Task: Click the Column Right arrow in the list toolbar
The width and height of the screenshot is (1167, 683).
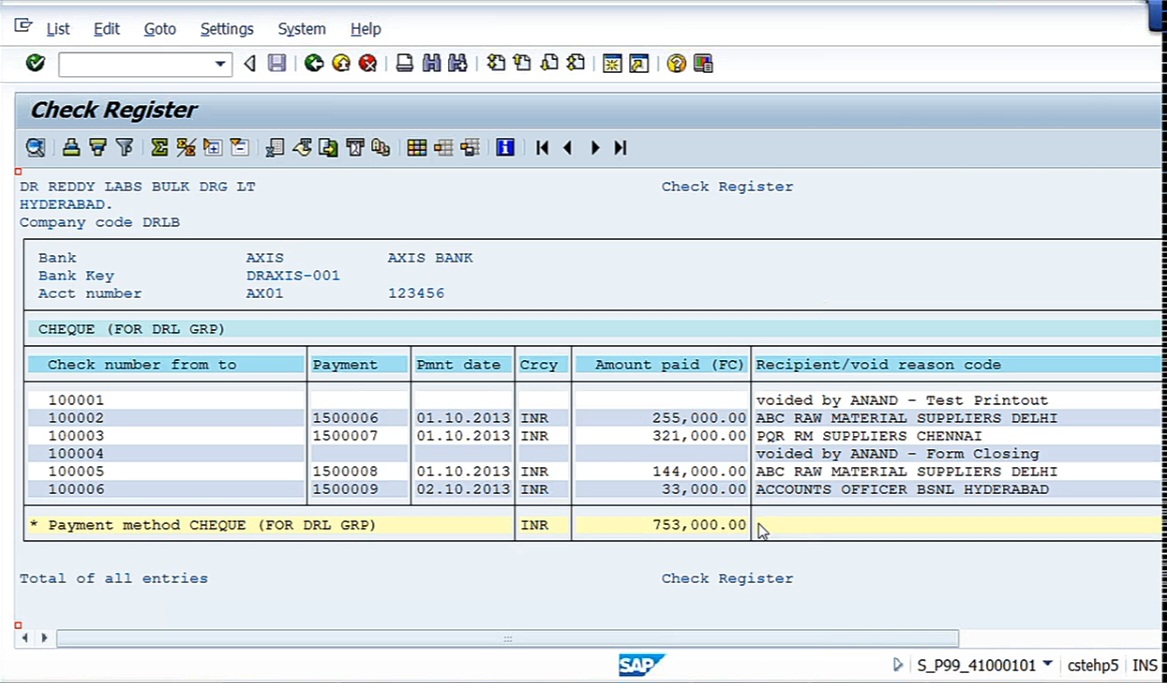Action: click(595, 147)
